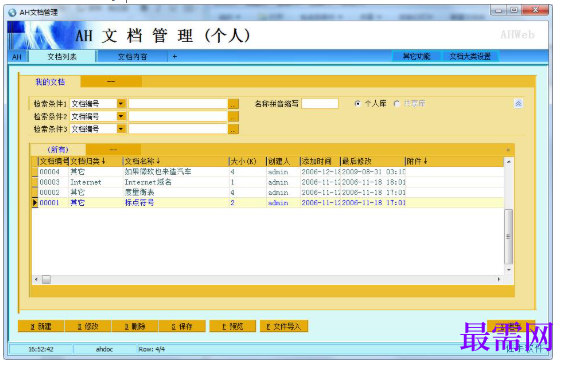Open the 检索条件3 field dropdown arrow

(121, 129)
